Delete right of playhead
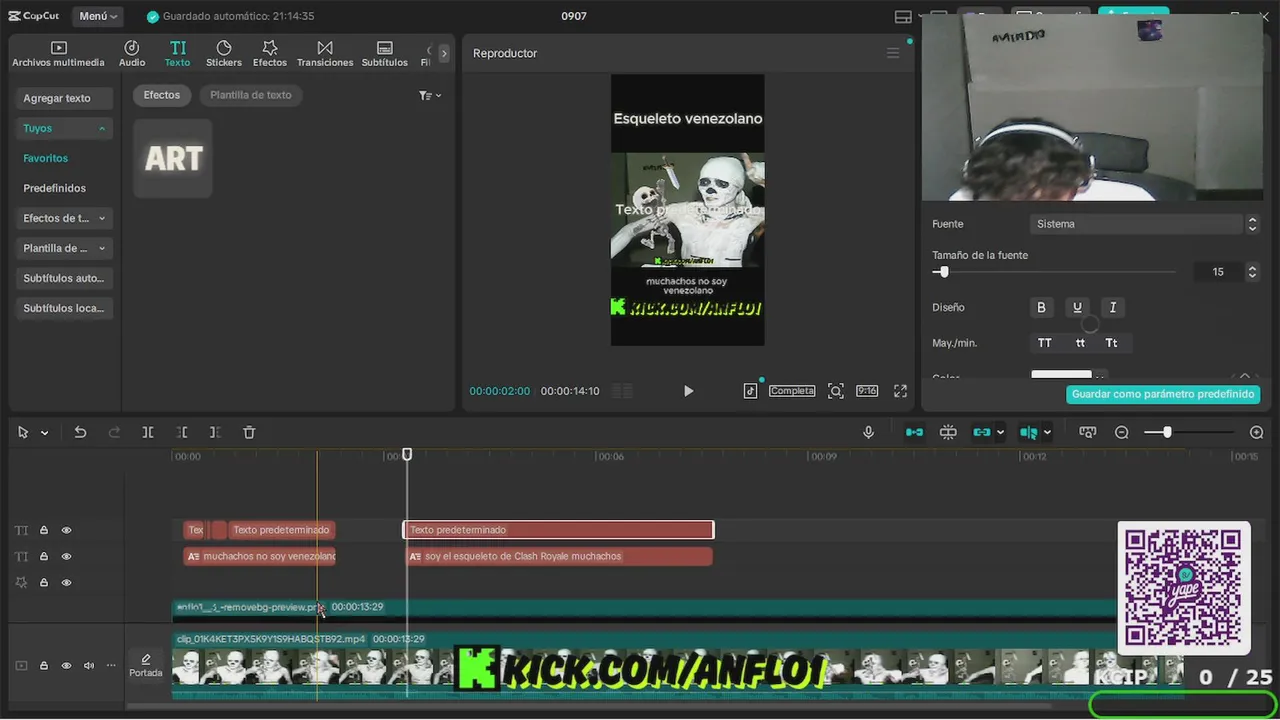Screen dimensions: 1280x720 click(215, 432)
